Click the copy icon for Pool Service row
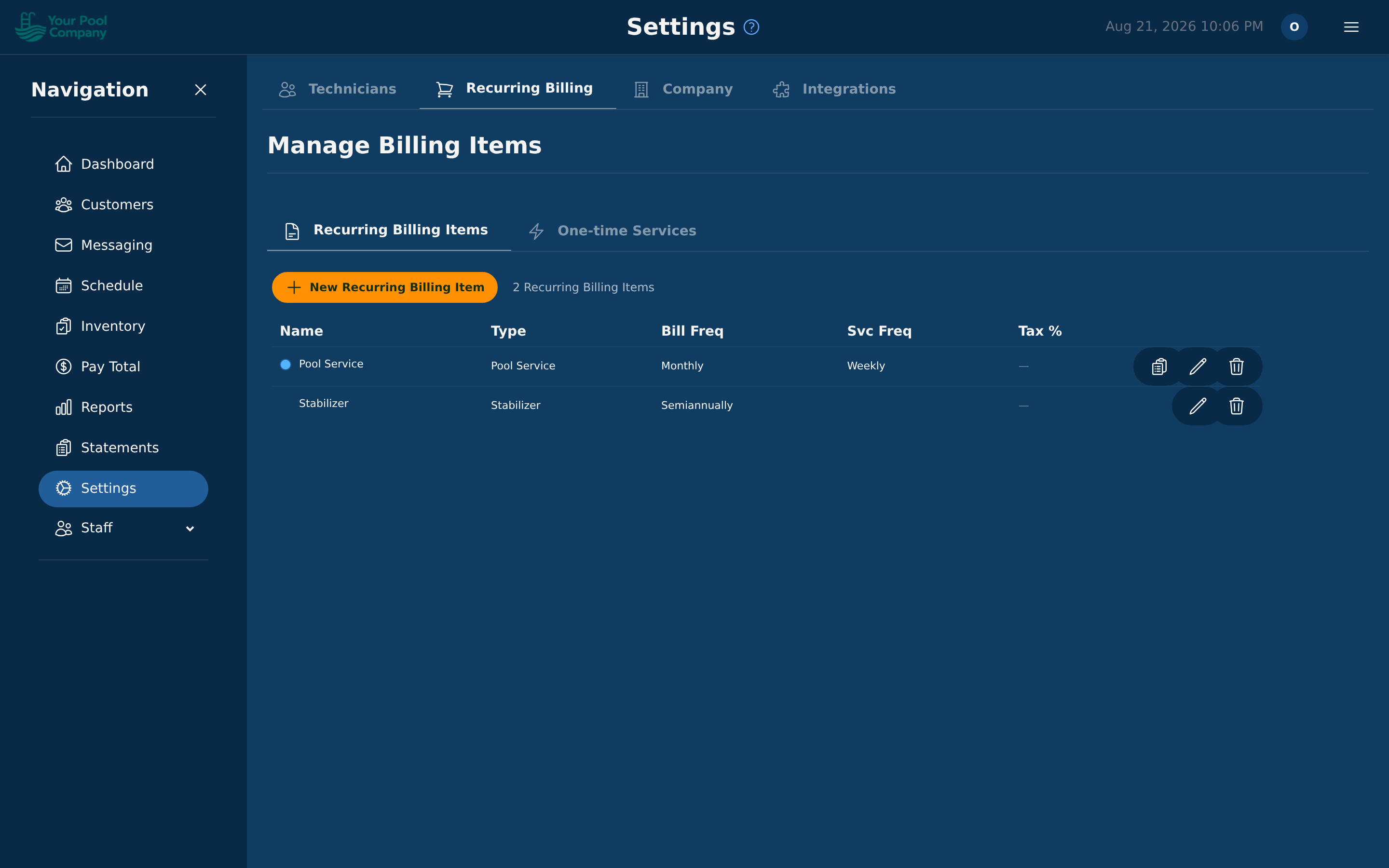 1159,366
